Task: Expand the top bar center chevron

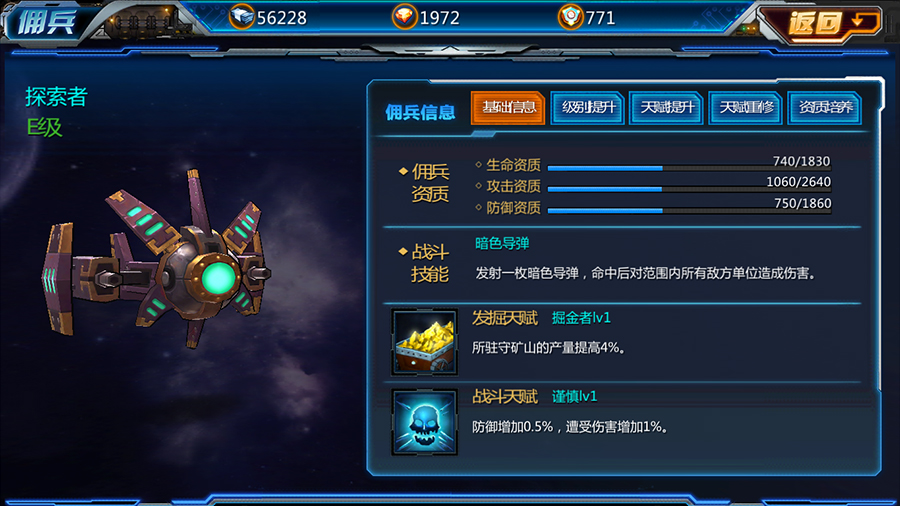Action: [450, 50]
